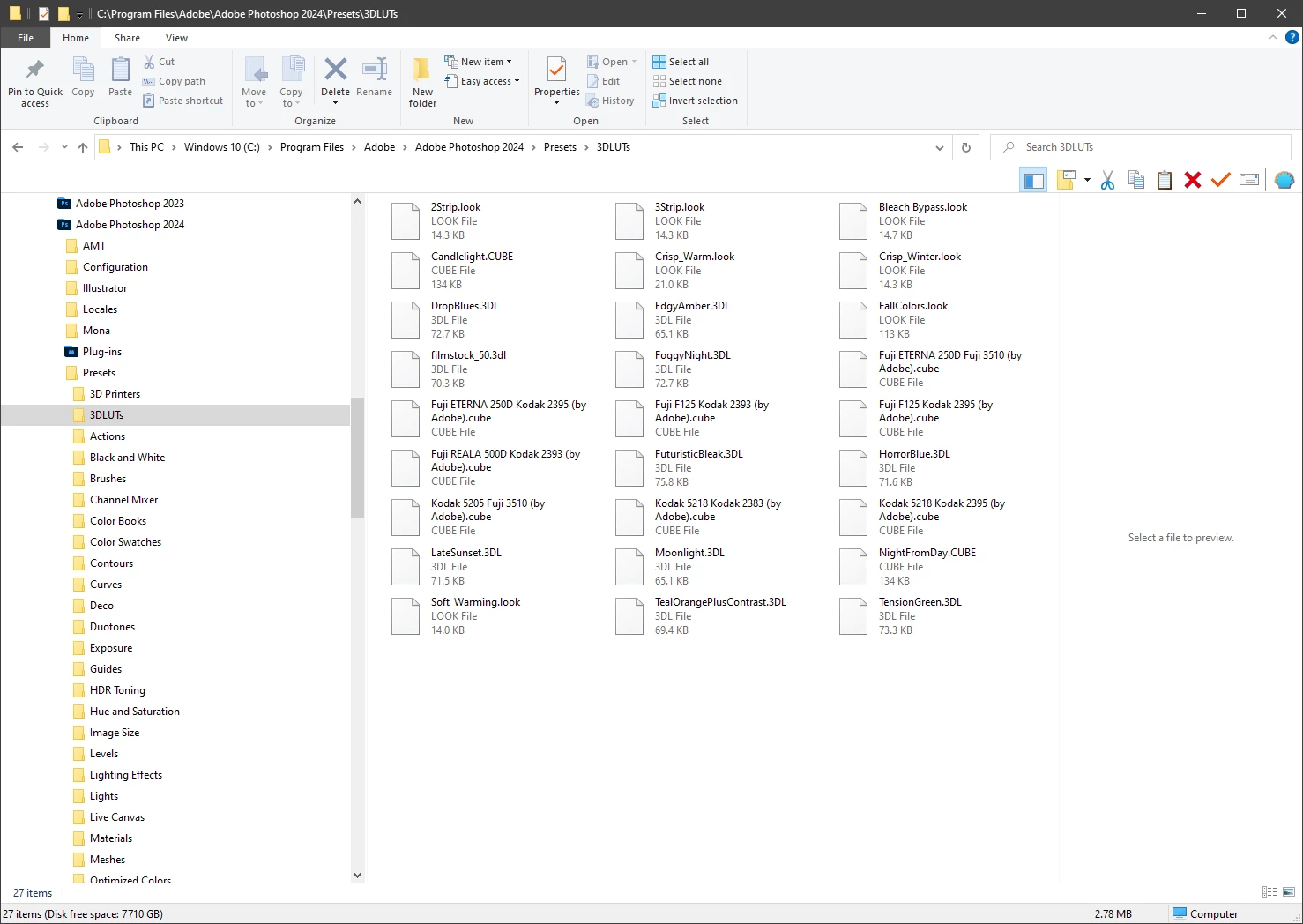Open History in the ribbon

pos(611,101)
